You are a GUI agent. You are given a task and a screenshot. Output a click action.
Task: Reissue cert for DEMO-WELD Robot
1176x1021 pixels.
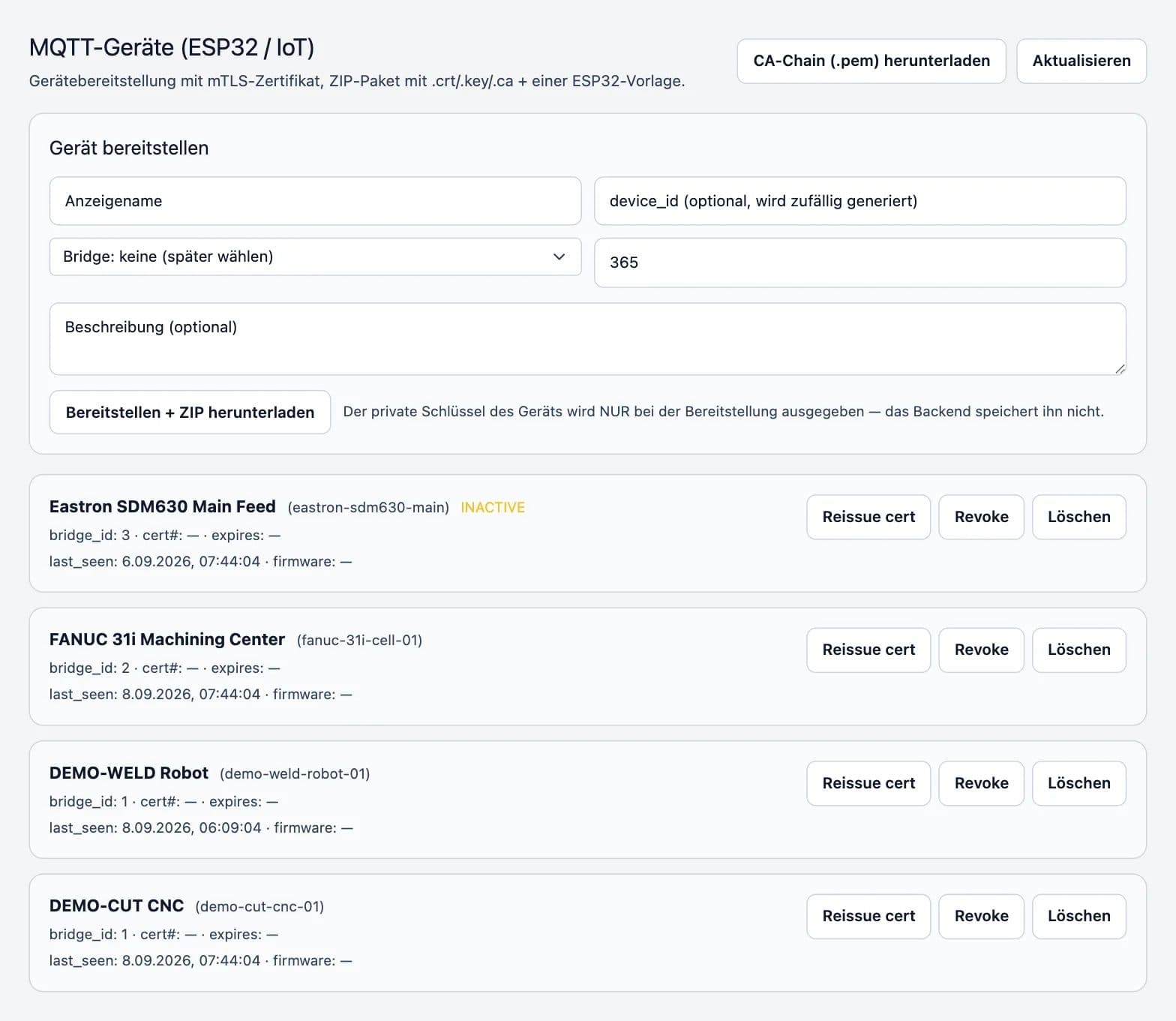pyautogui.click(x=868, y=783)
